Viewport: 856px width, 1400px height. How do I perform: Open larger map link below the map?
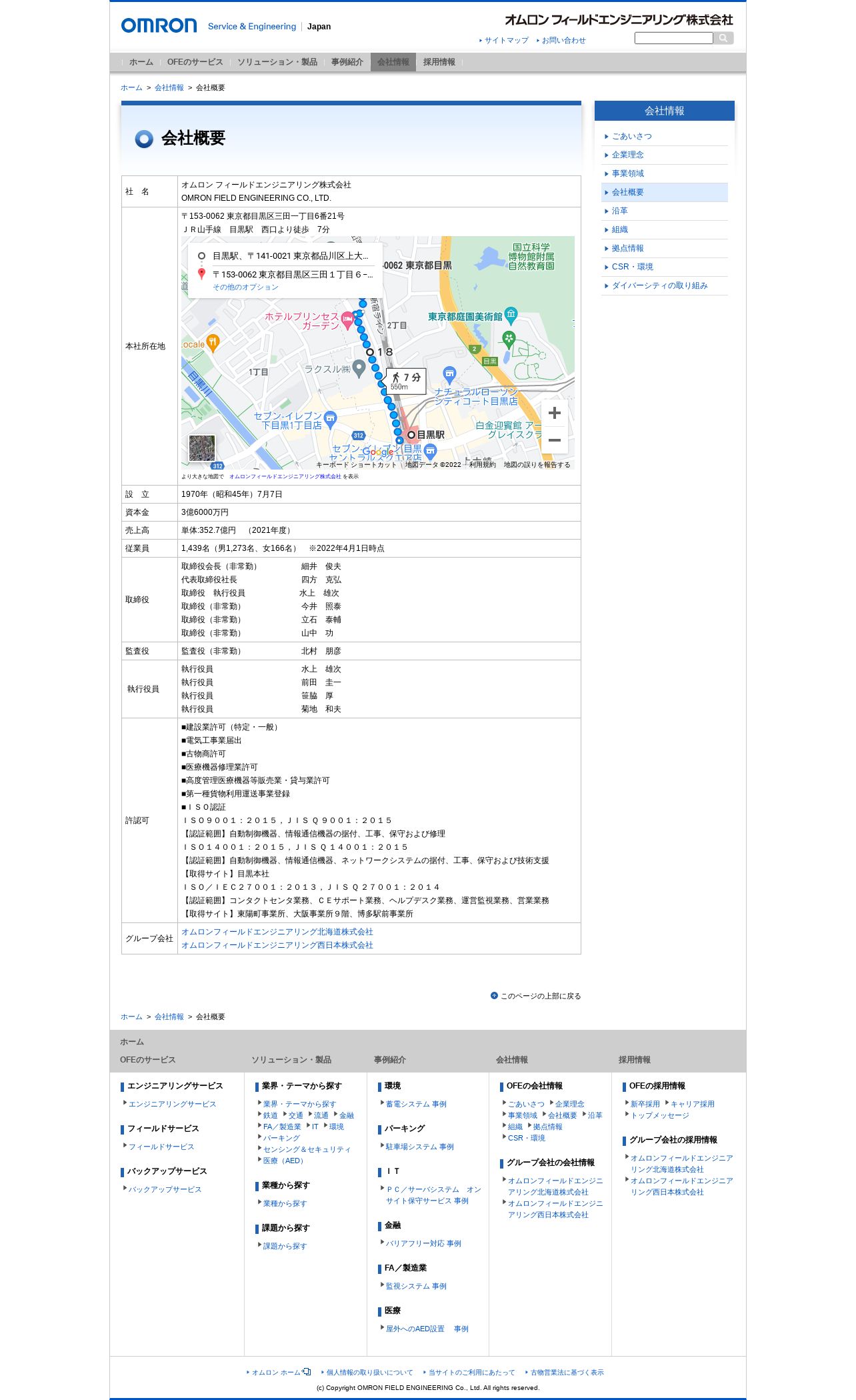[285, 476]
